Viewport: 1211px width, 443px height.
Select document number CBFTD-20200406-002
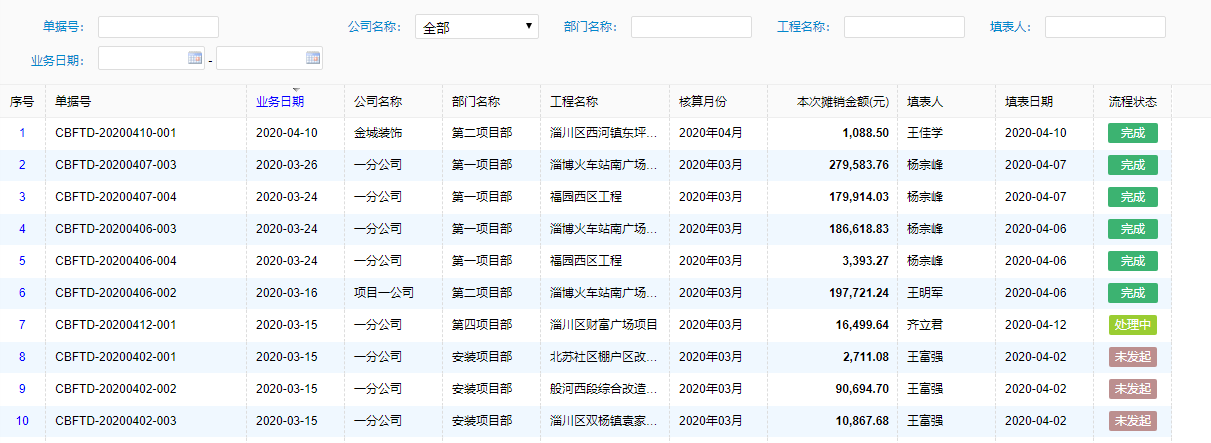tap(116, 293)
